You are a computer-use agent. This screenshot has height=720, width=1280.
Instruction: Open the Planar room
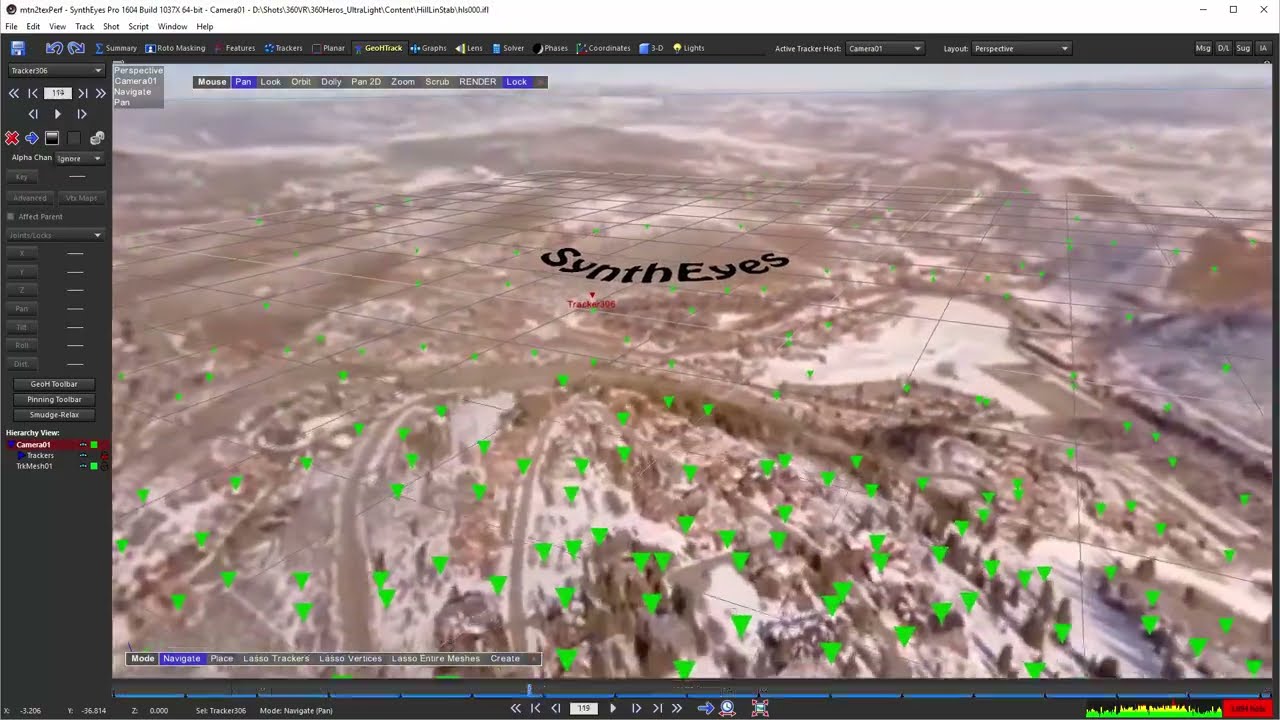(x=328, y=48)
